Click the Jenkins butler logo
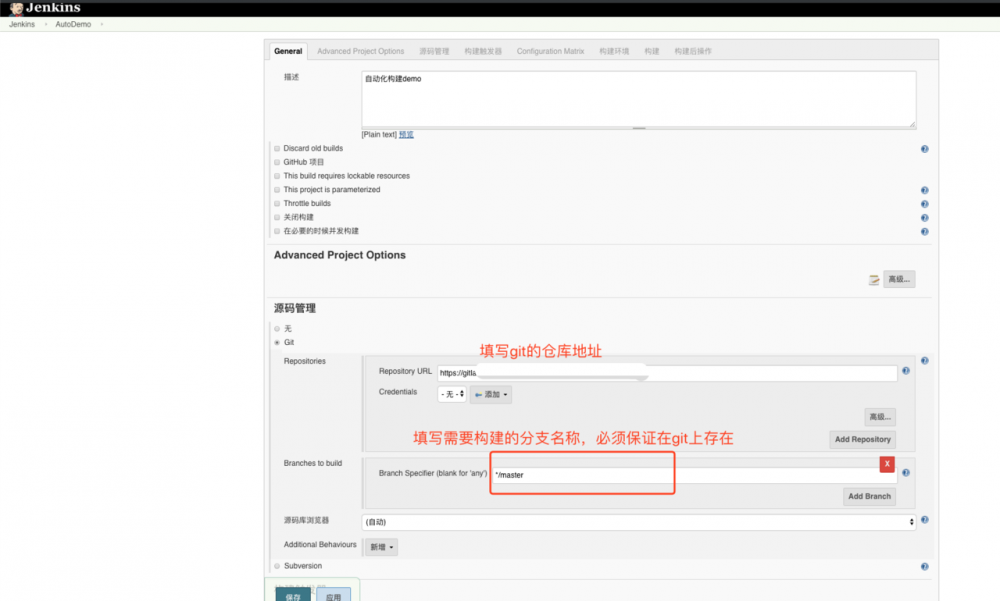Screen dimensions: 1000x601 pos(18,7)
